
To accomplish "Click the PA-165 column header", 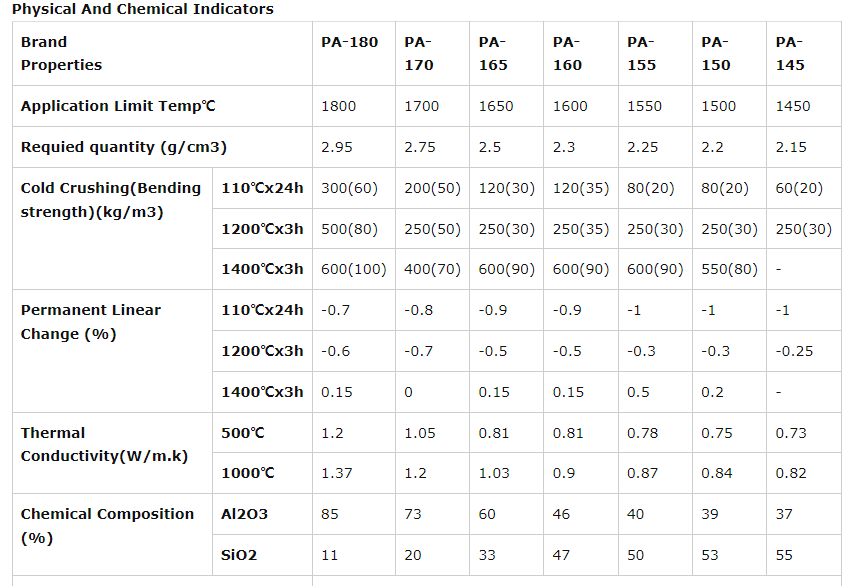I will click(492, 53).
